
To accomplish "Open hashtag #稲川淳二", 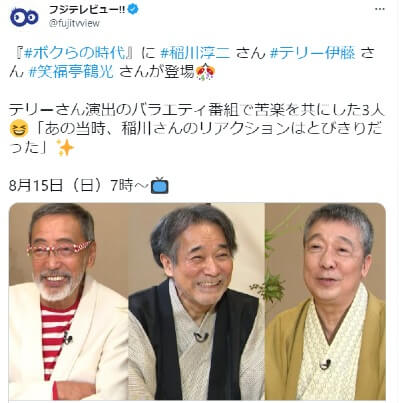I will [195, 53].
